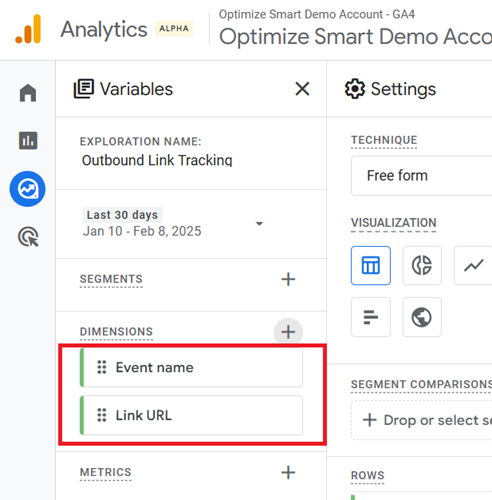The height and width of the screenshot is (500, 492).
Task: Edit the Outbound Link Tracking exploration name
Action: tap(157, 160)
